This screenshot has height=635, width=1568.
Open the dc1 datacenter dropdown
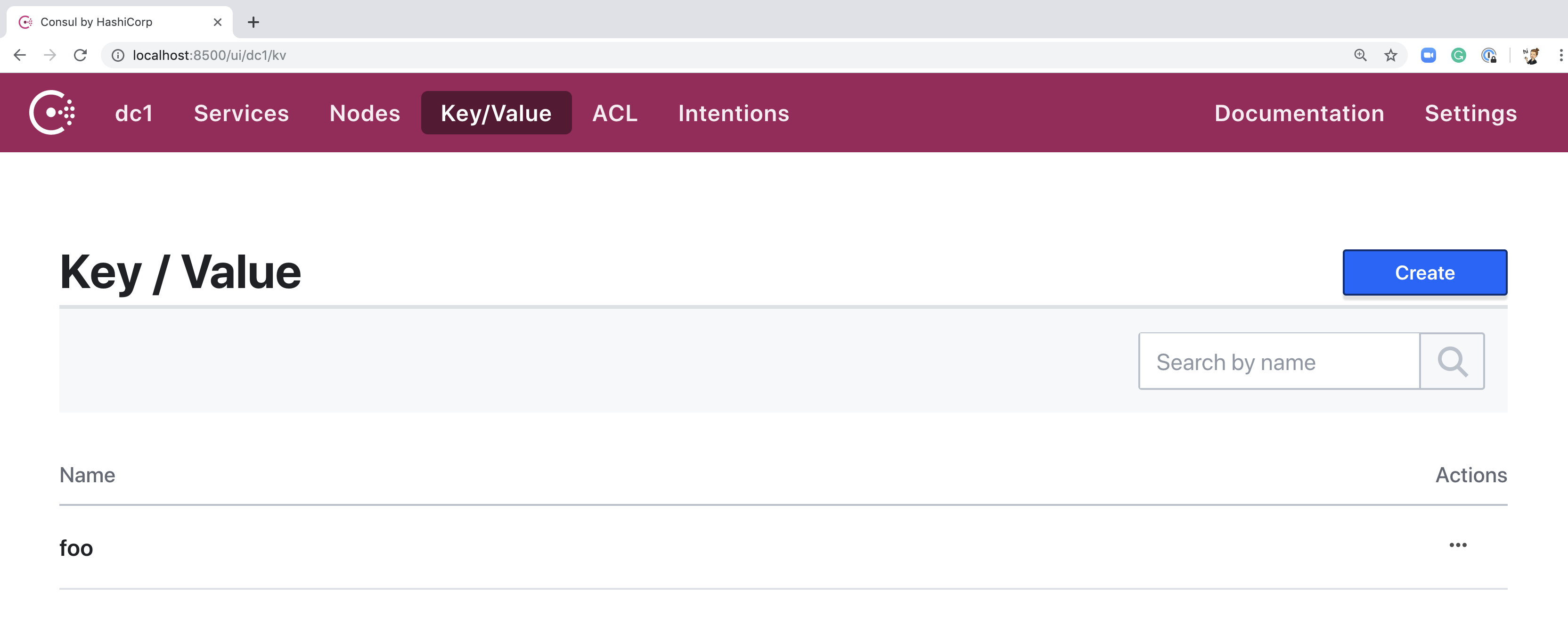pos(134,113)
